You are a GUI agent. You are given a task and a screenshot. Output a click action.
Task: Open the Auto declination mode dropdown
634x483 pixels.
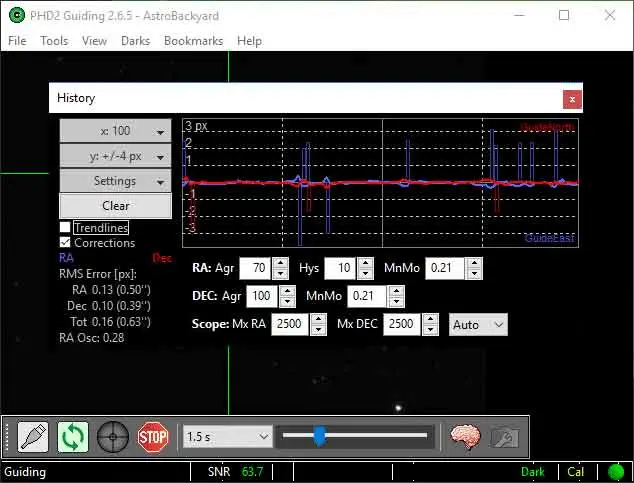pos(478,325)
